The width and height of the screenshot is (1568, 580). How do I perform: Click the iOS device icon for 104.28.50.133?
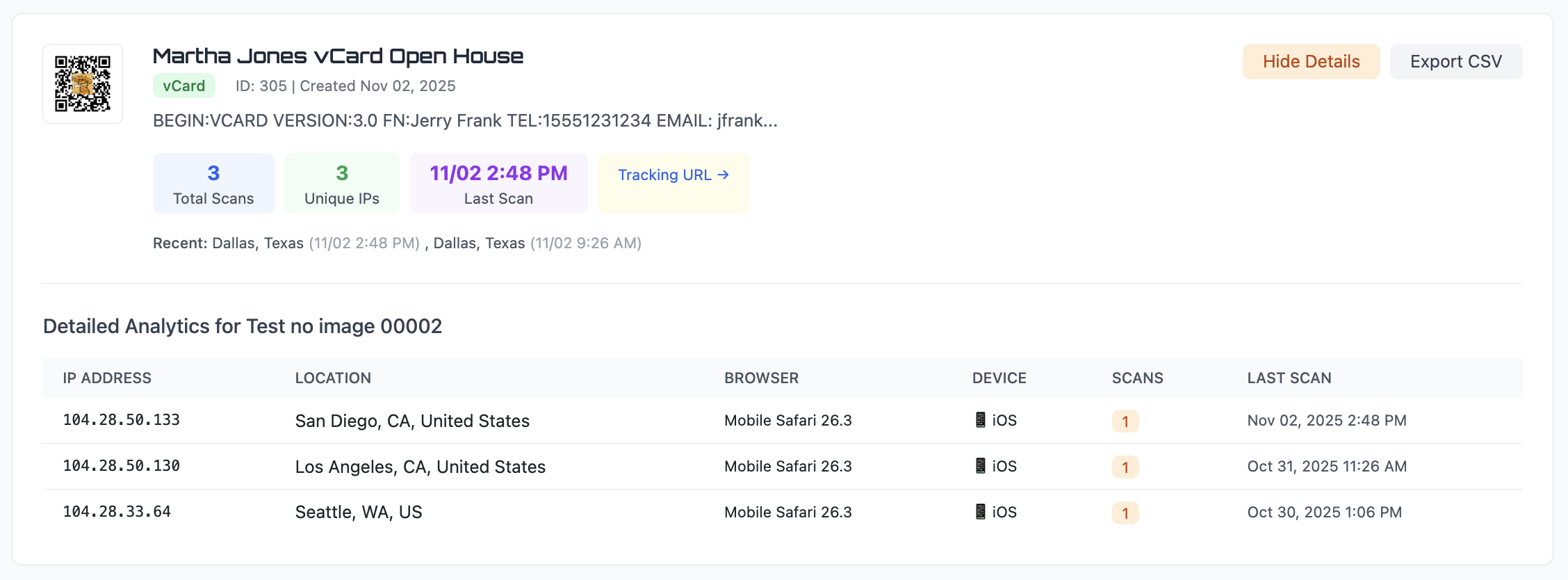tap(980, 420)
